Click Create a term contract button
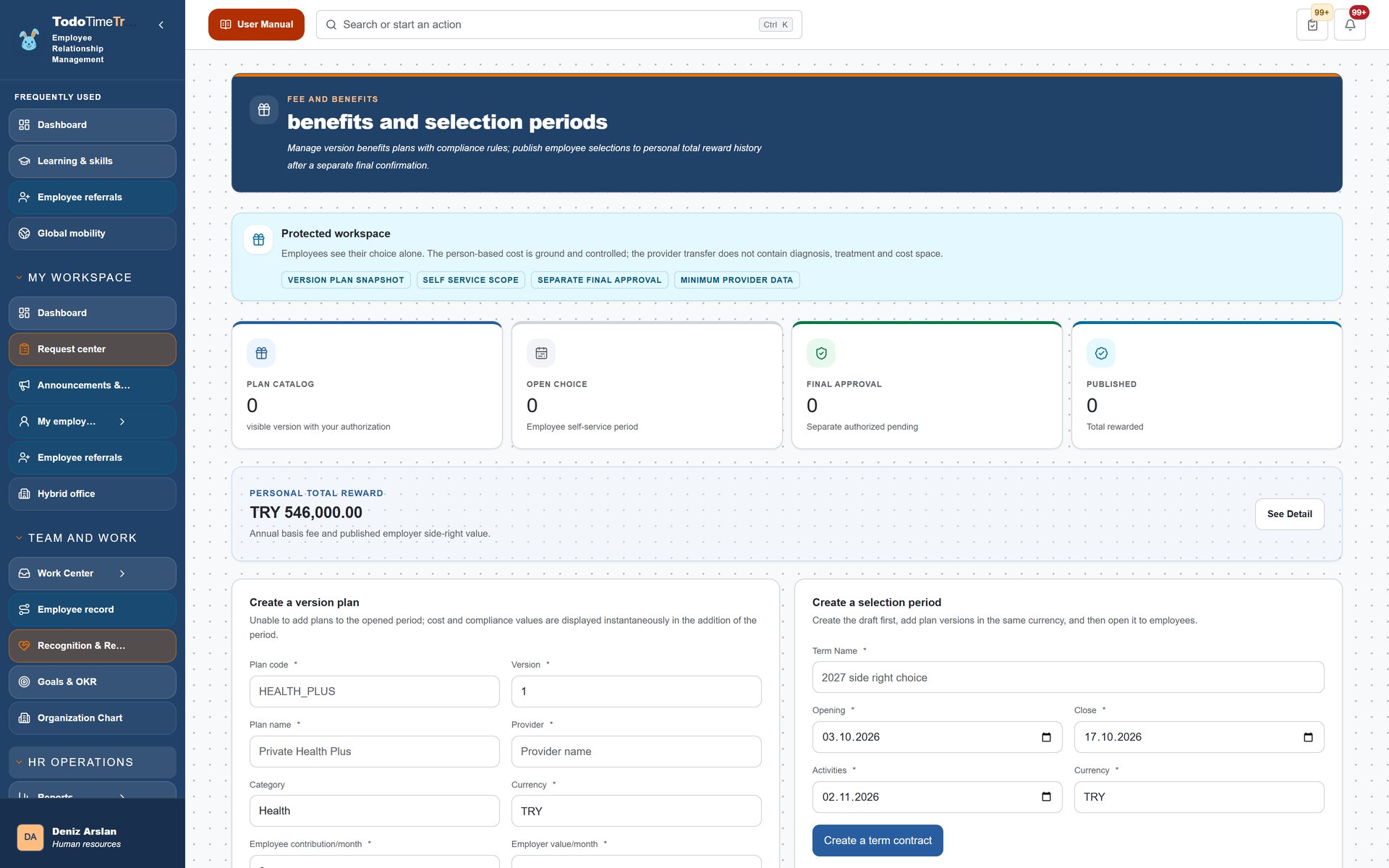Image resolution: width=1389 pixels, height=868 pixels. 878,841
